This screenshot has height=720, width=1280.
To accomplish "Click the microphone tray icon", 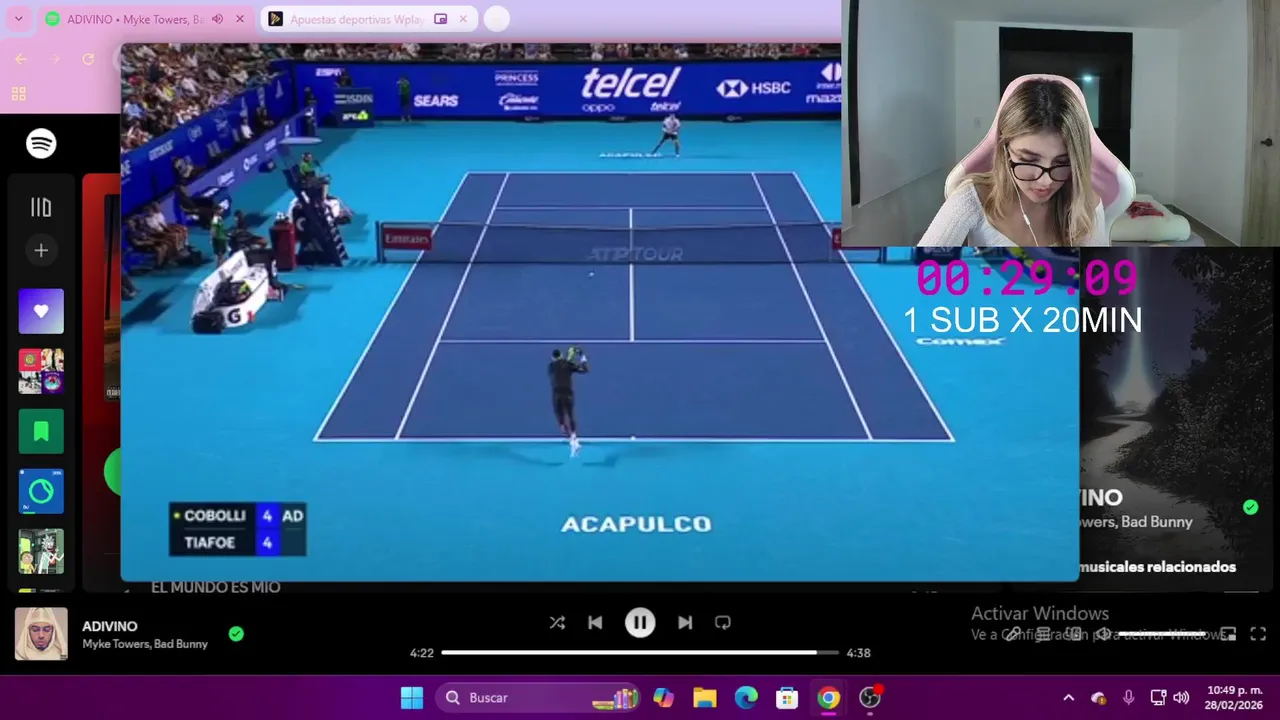I will point(1128,698).
